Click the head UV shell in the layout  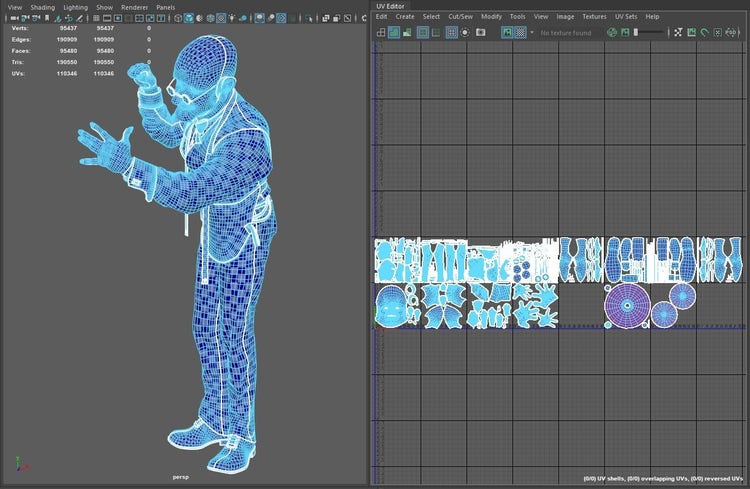pos(392,305)
